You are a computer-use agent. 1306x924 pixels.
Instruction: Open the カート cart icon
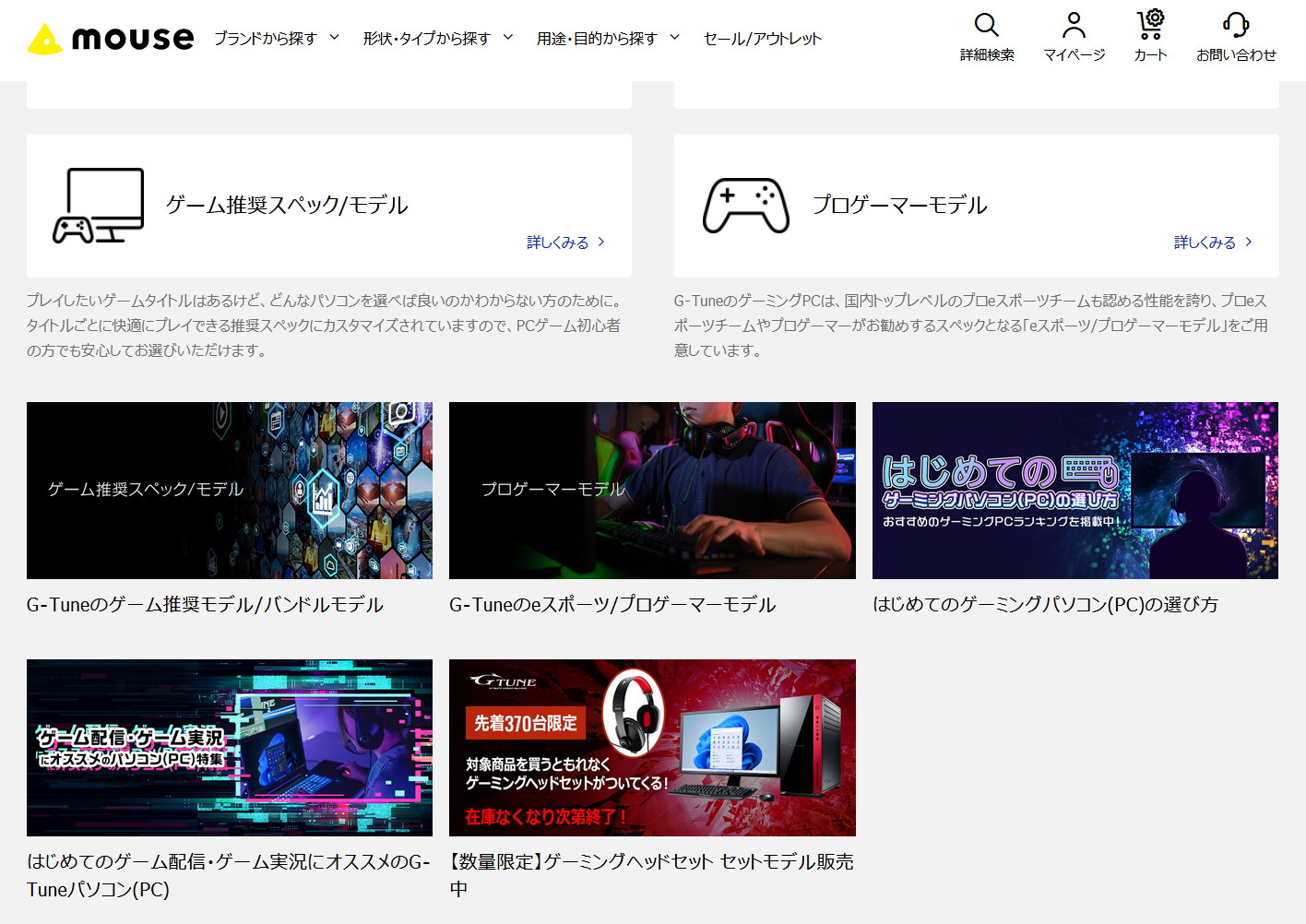click(1150, 25)
